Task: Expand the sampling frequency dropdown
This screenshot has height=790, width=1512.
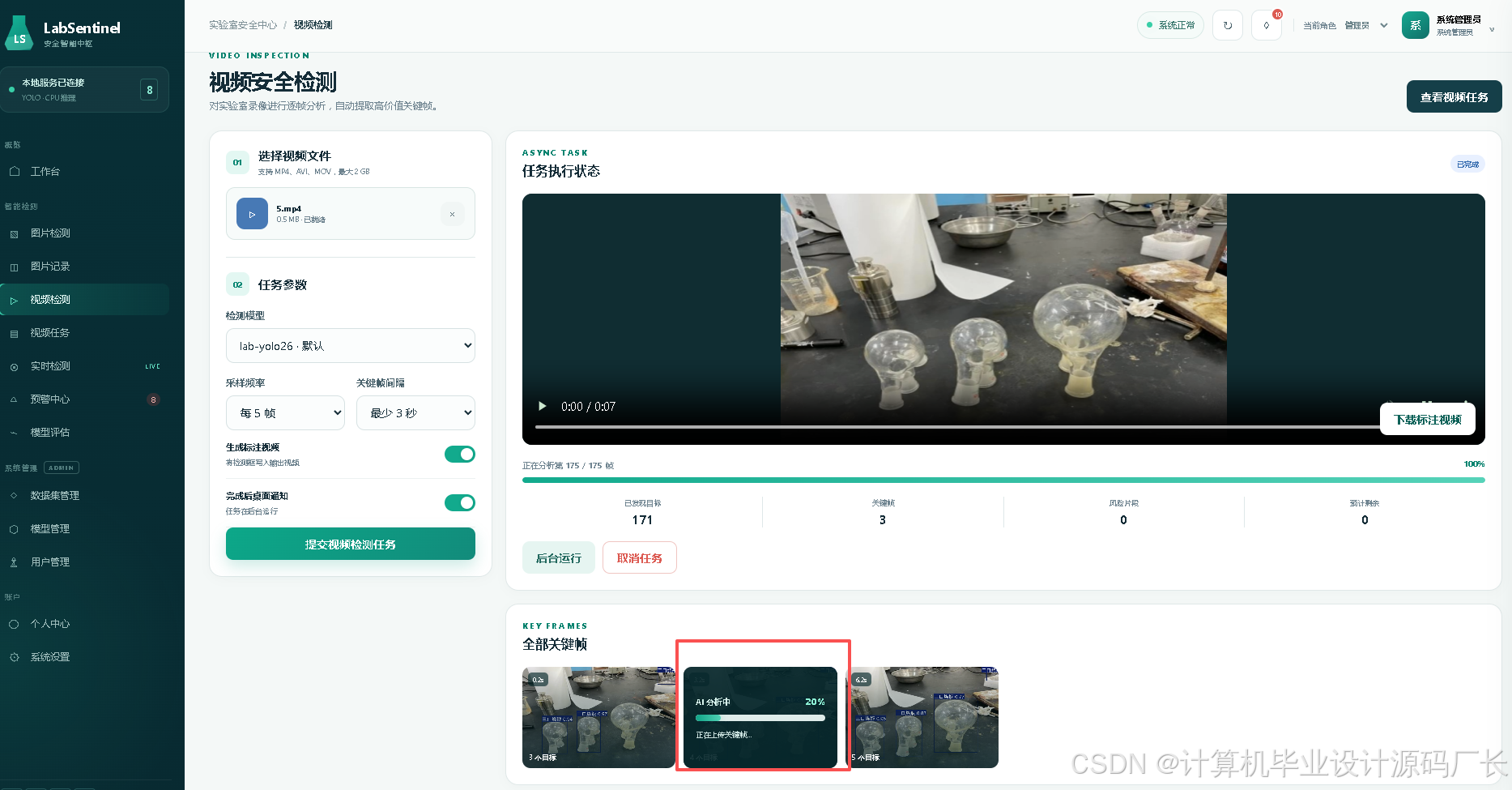Action: (285, 413)
